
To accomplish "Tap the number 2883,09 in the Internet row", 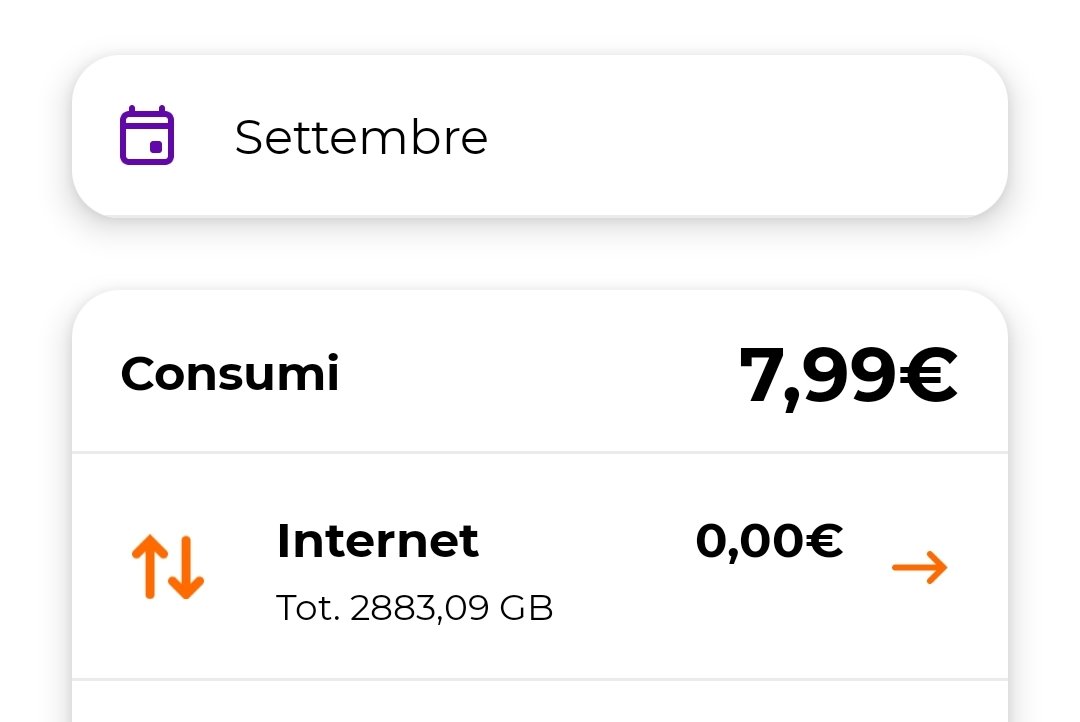I will click(x=420, y=608).
